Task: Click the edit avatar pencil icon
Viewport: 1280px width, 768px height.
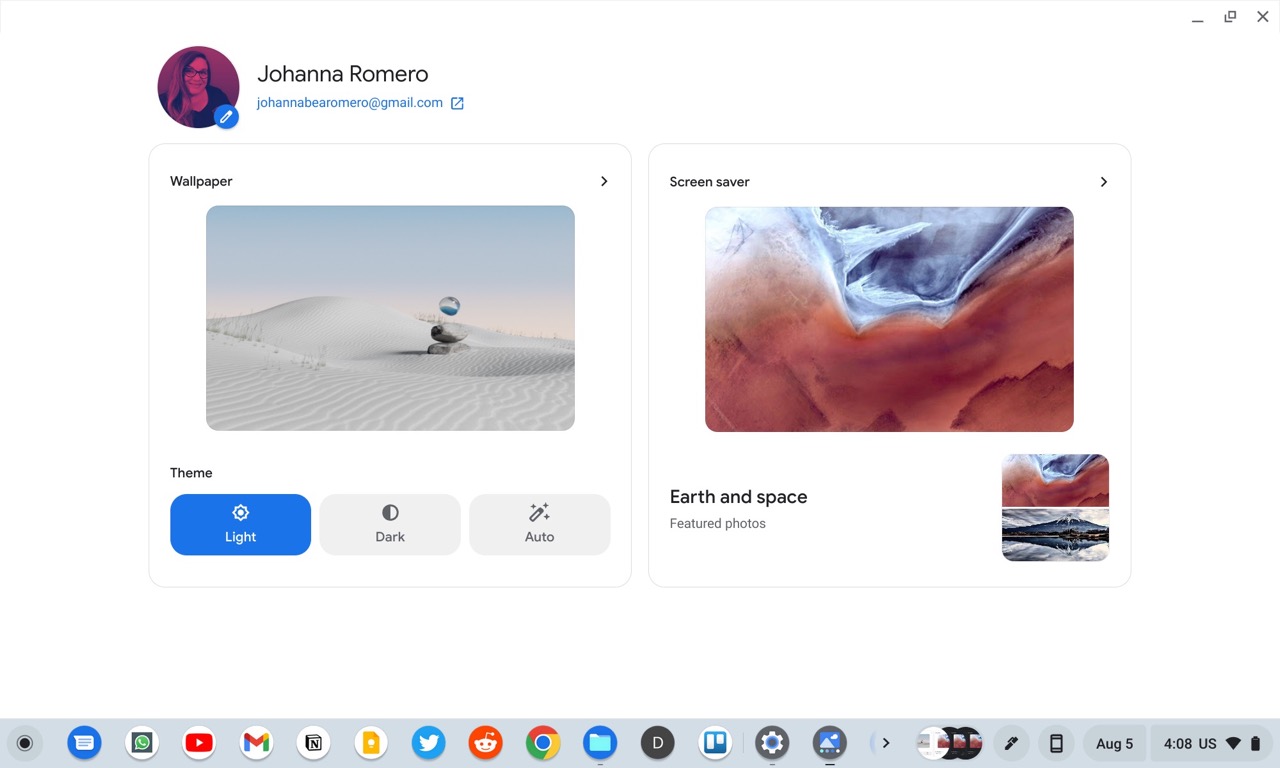Action: pos(227,117)
